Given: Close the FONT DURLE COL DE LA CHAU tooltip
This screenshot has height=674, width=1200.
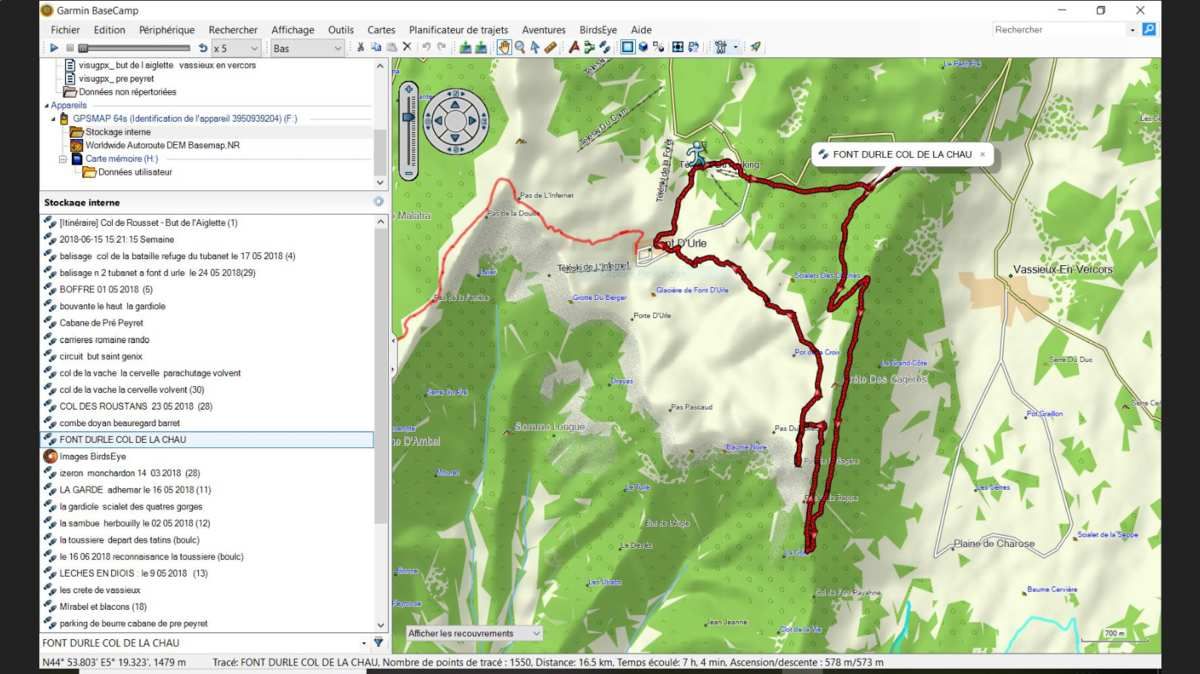Looking at the screenshot, I should 982,154.
